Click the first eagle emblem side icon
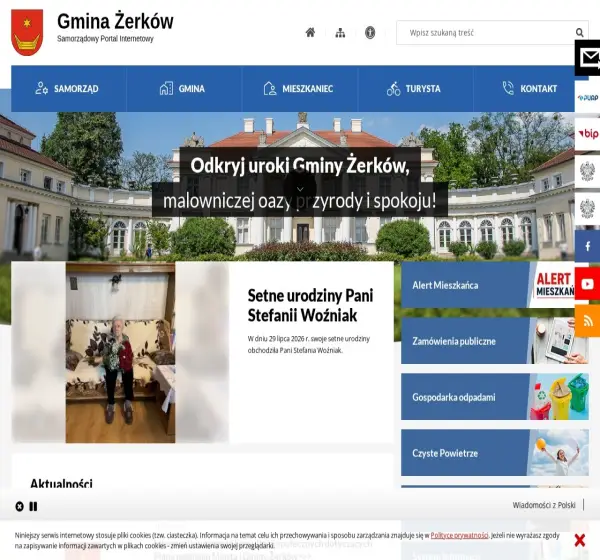600x560 pixels. [588, 171]
